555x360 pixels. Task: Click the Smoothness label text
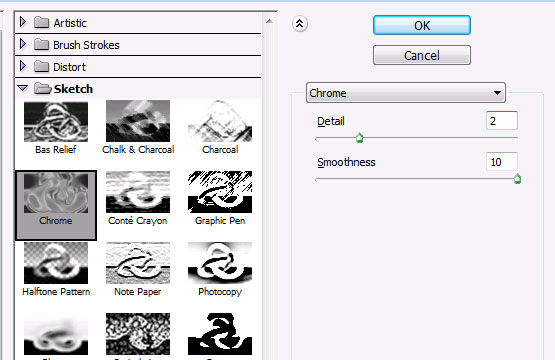[346, 162]
